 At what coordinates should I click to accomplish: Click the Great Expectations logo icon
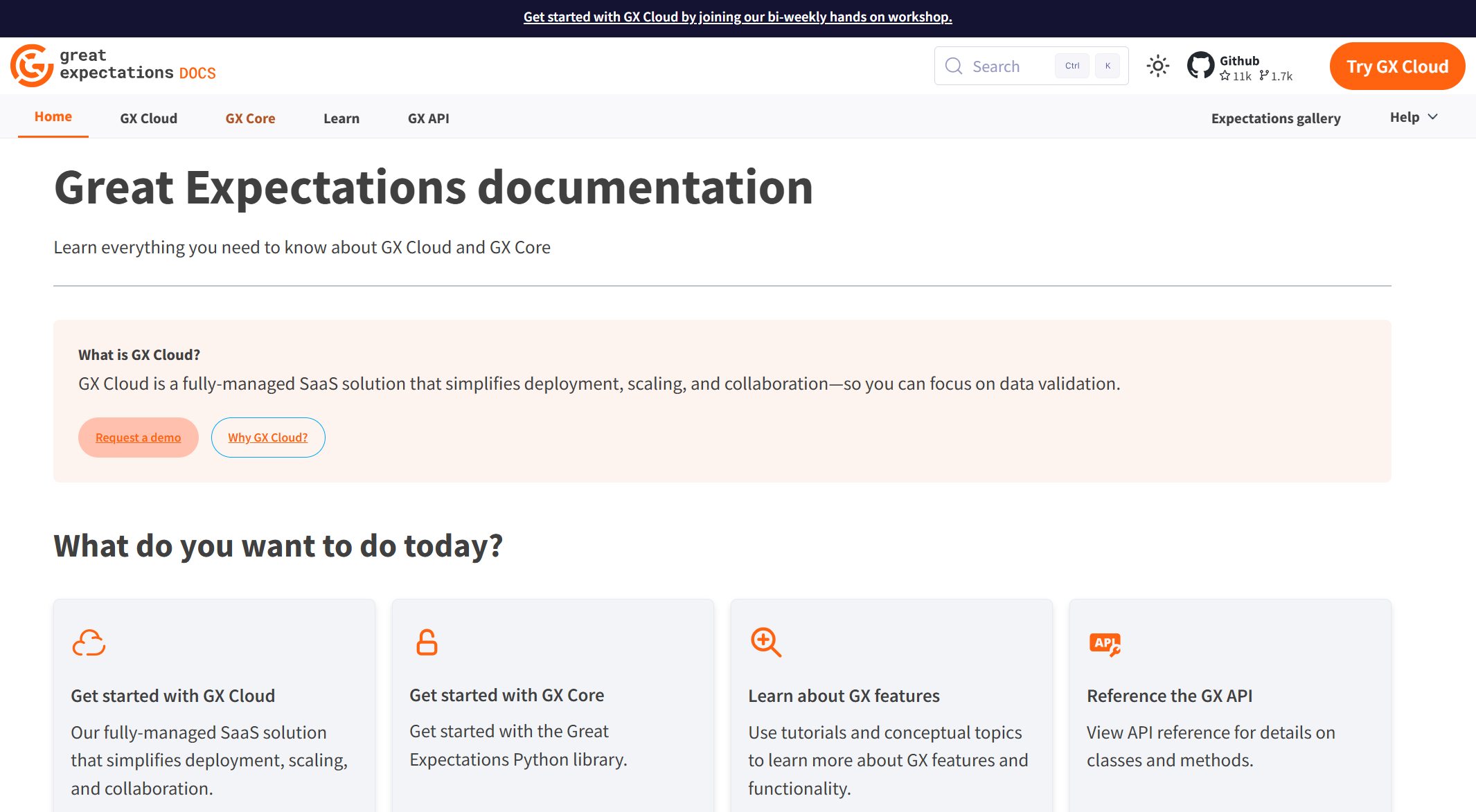pyautogui.click(x=31, y=66)
